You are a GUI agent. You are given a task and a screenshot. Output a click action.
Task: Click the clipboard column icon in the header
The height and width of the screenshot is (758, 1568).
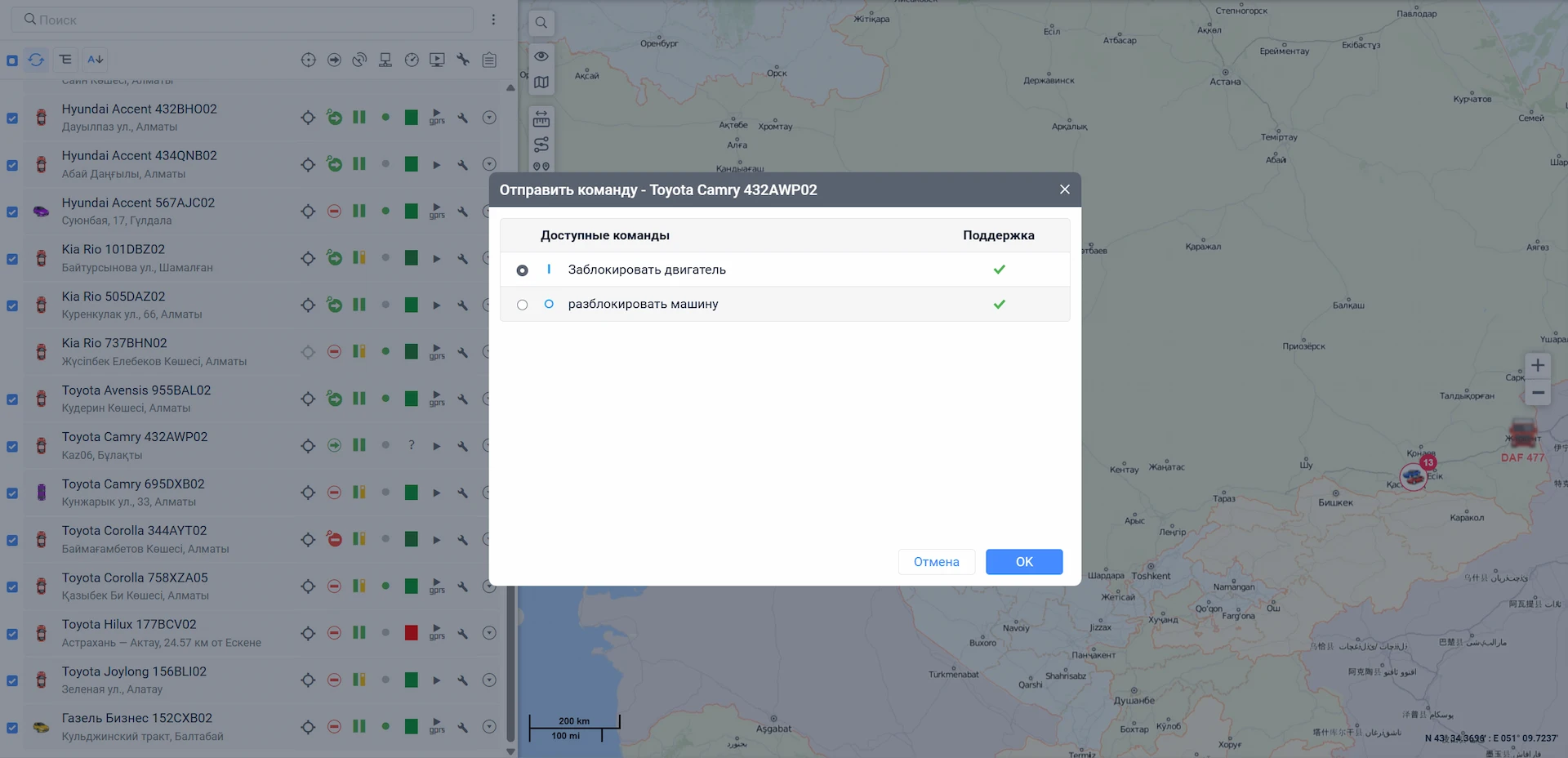click(489, 60)
